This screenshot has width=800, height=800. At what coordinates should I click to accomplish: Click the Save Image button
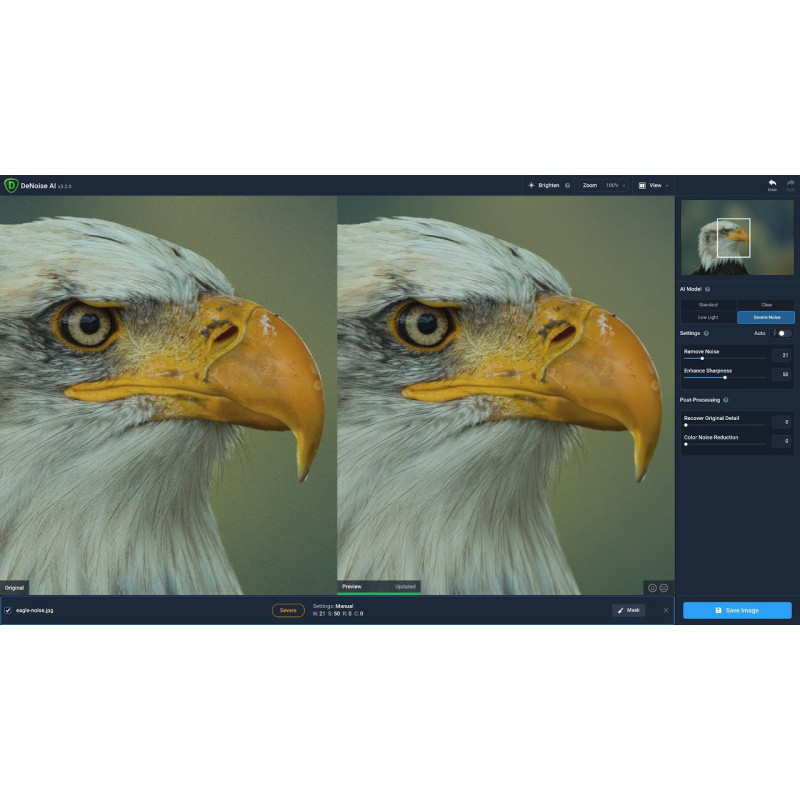pos(737,610)
